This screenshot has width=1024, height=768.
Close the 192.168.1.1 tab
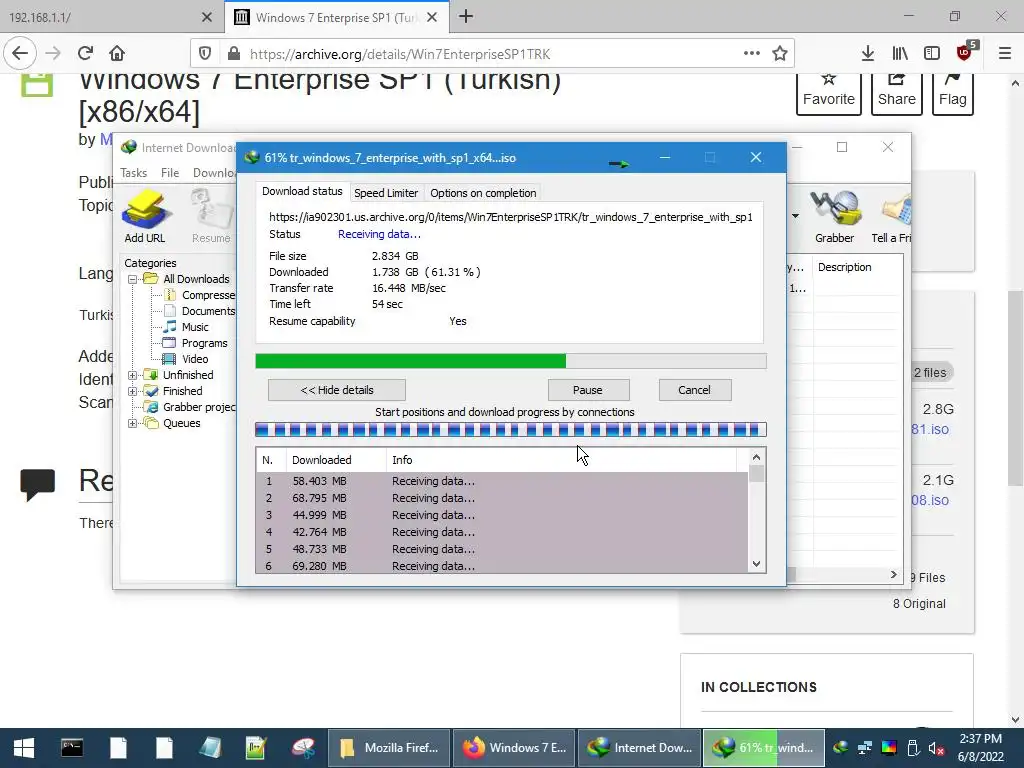(x=207, y=18)
